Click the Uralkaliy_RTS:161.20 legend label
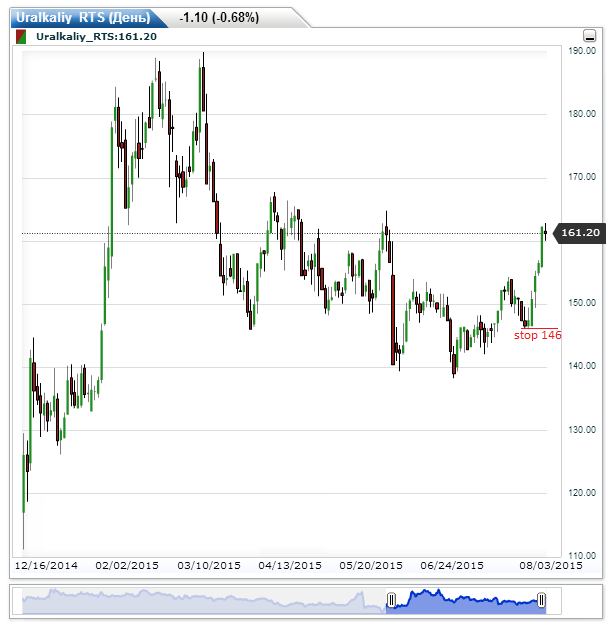The image size is (613, 627). pos(96,37)
